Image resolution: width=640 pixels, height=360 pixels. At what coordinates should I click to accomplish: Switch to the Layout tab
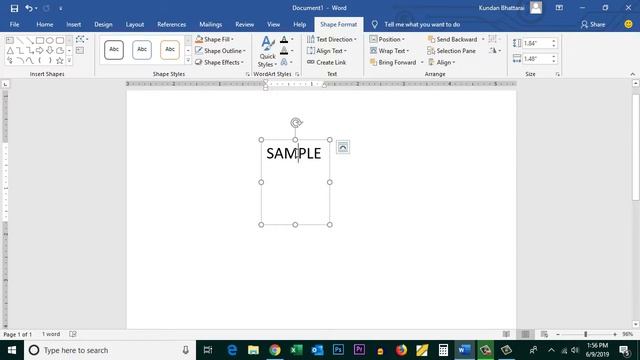pyautogui.click(x=135, y=24)
